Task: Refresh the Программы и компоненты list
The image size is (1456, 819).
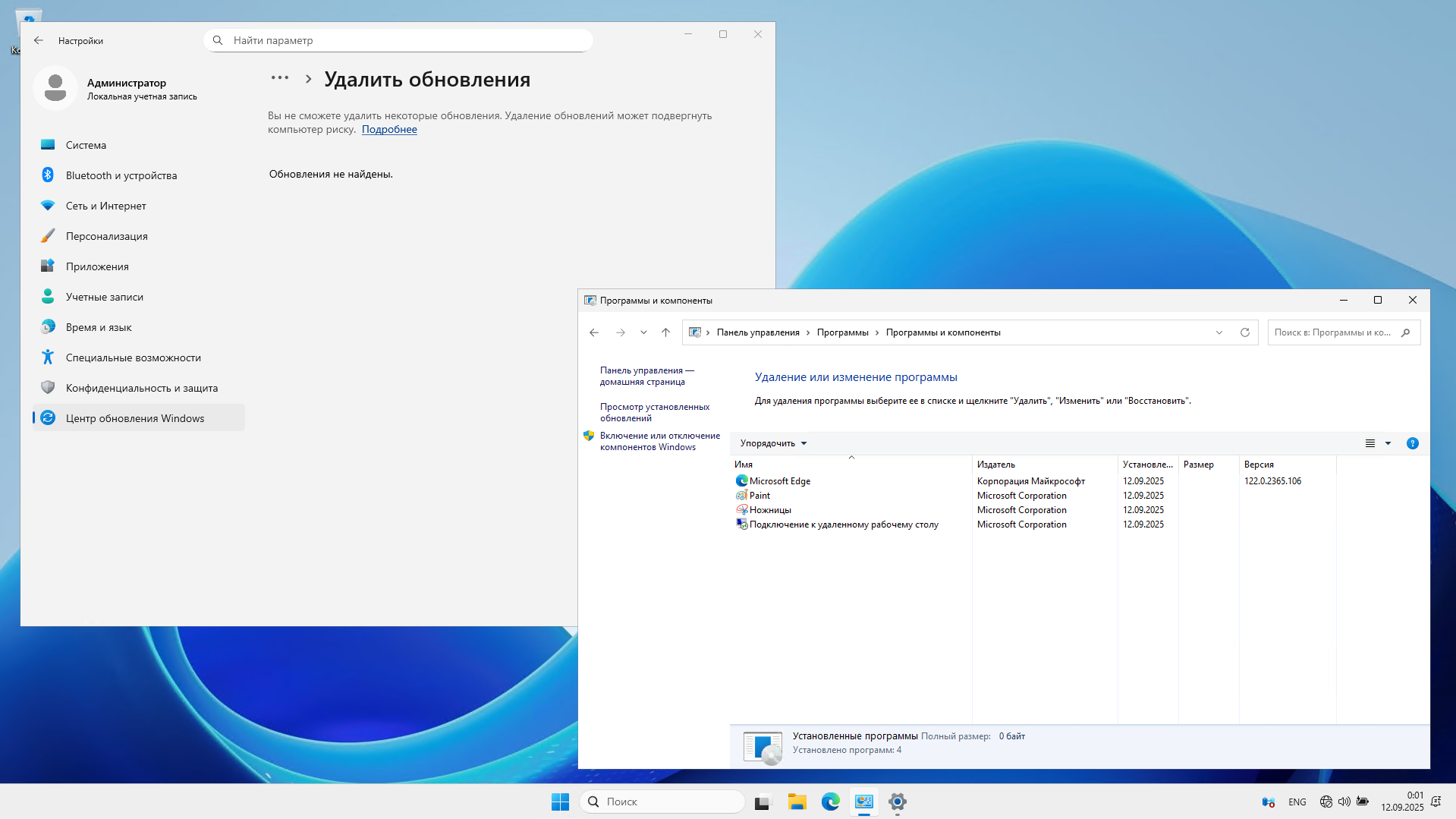Action: click(x=1245, y=332)
